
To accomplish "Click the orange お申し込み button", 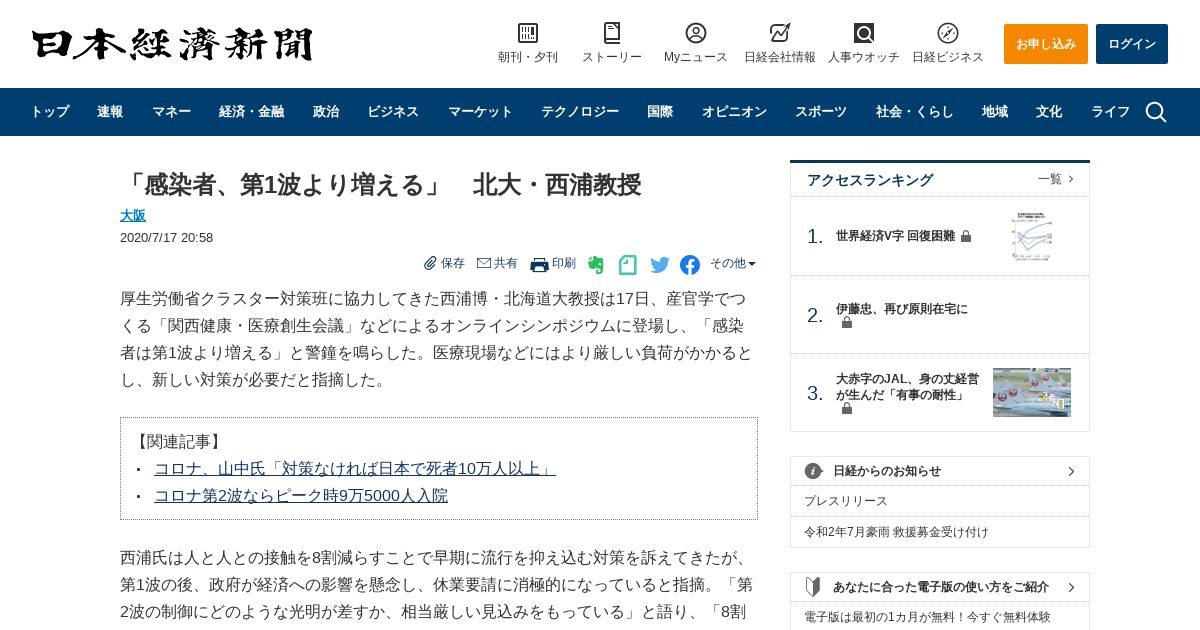I will (x=1046, y=44).
